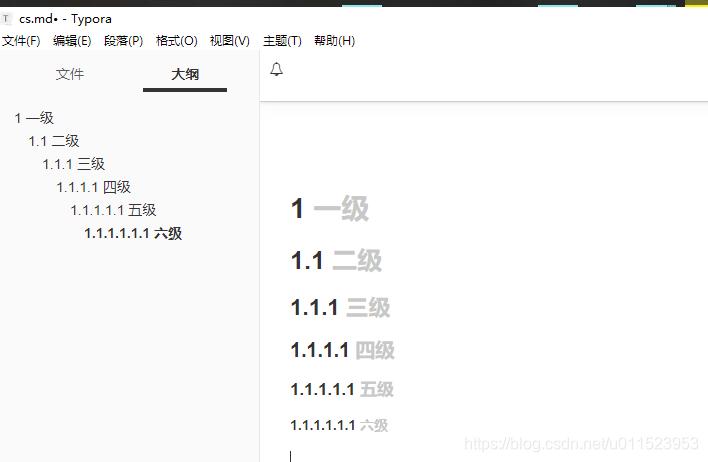
Task: Switch to the 大纲 sidebar tab
Action: point(185,74)
